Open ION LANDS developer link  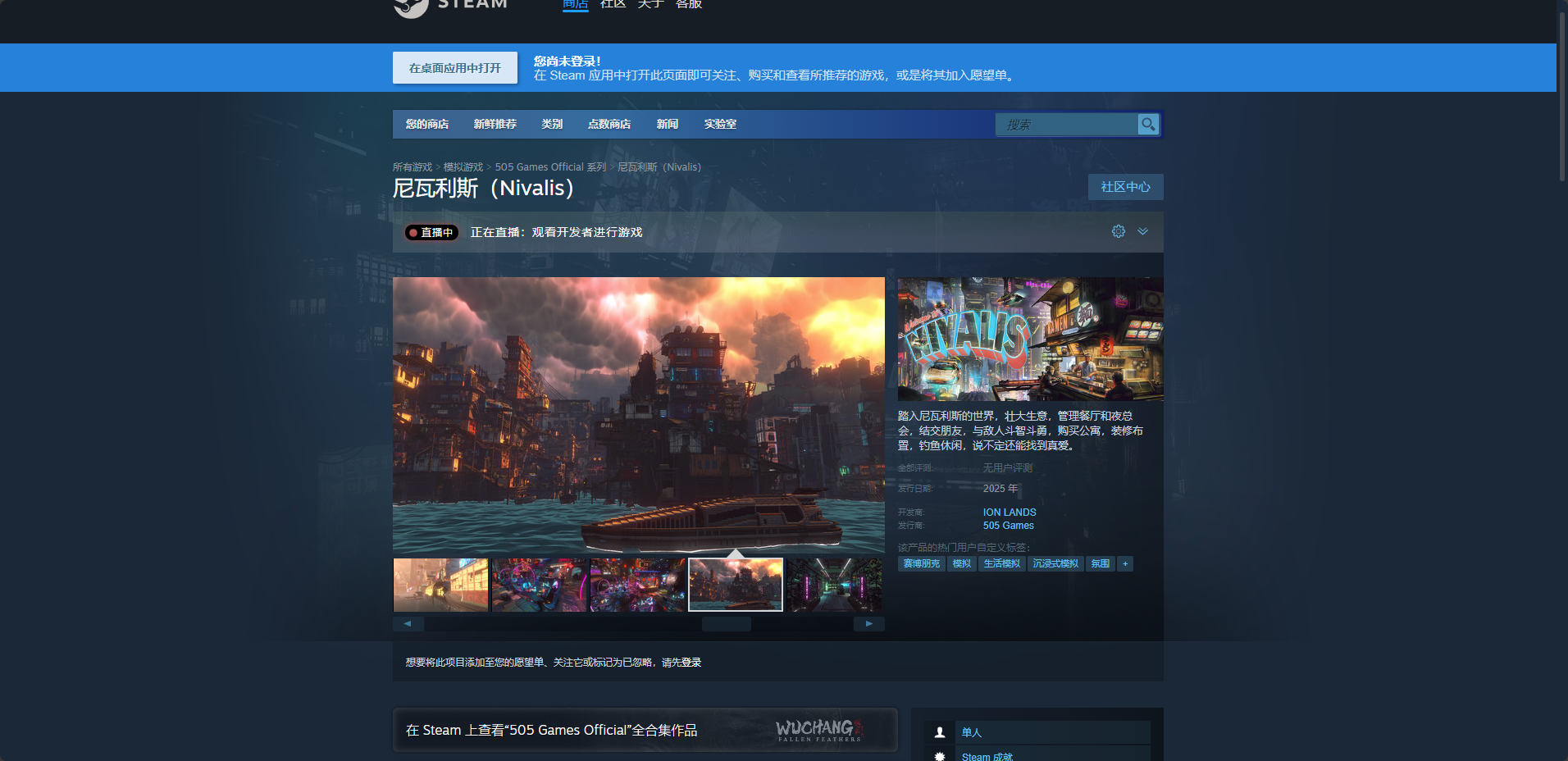click(x=1010, y=513)
